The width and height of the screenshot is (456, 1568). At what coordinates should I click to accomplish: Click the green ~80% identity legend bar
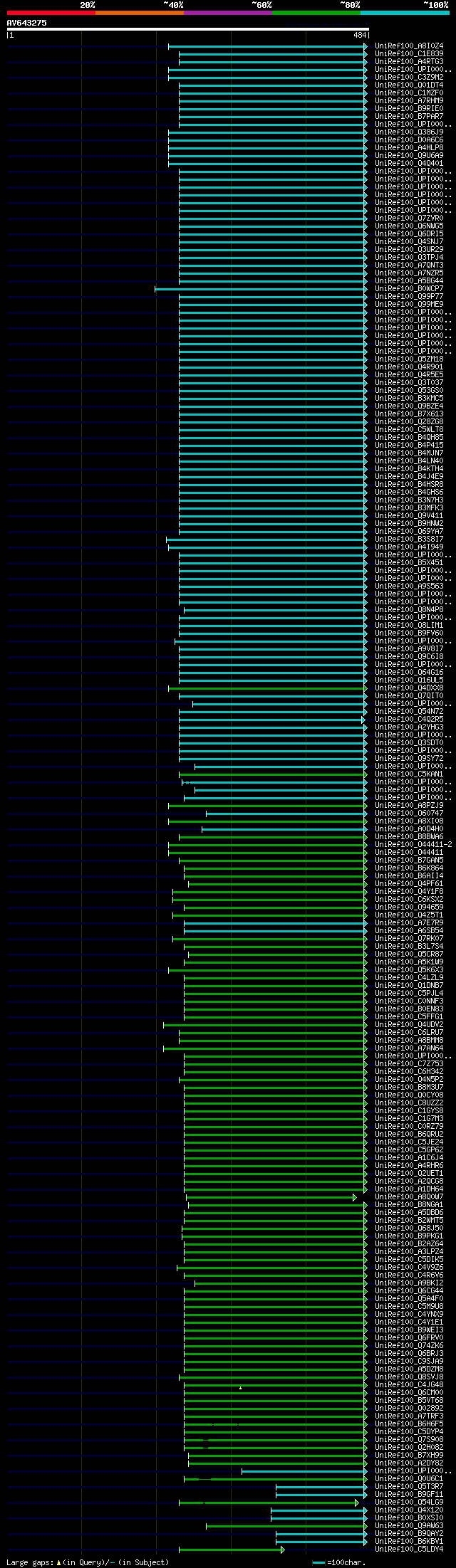click(316, 13)
